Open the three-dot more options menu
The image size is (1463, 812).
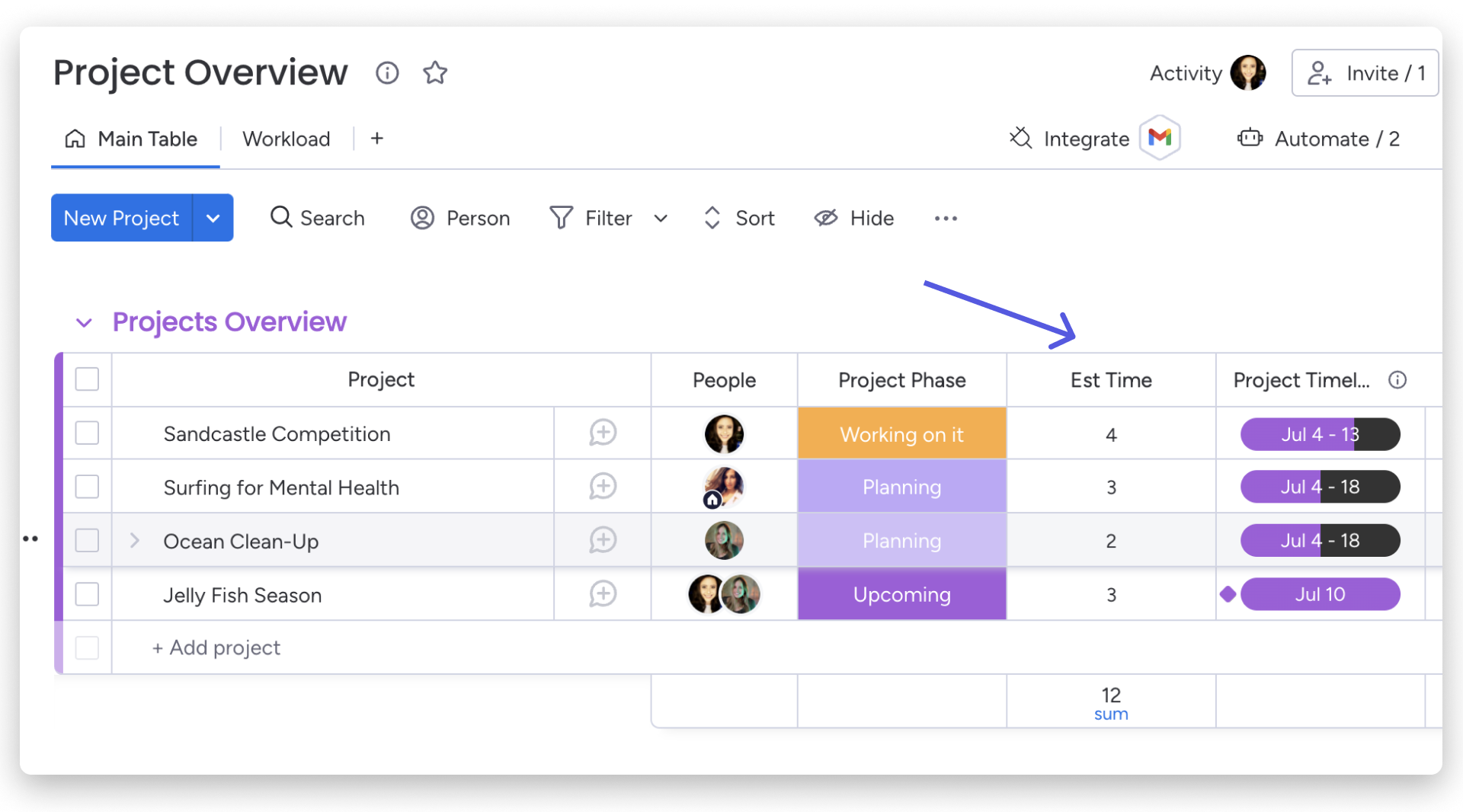946,219
